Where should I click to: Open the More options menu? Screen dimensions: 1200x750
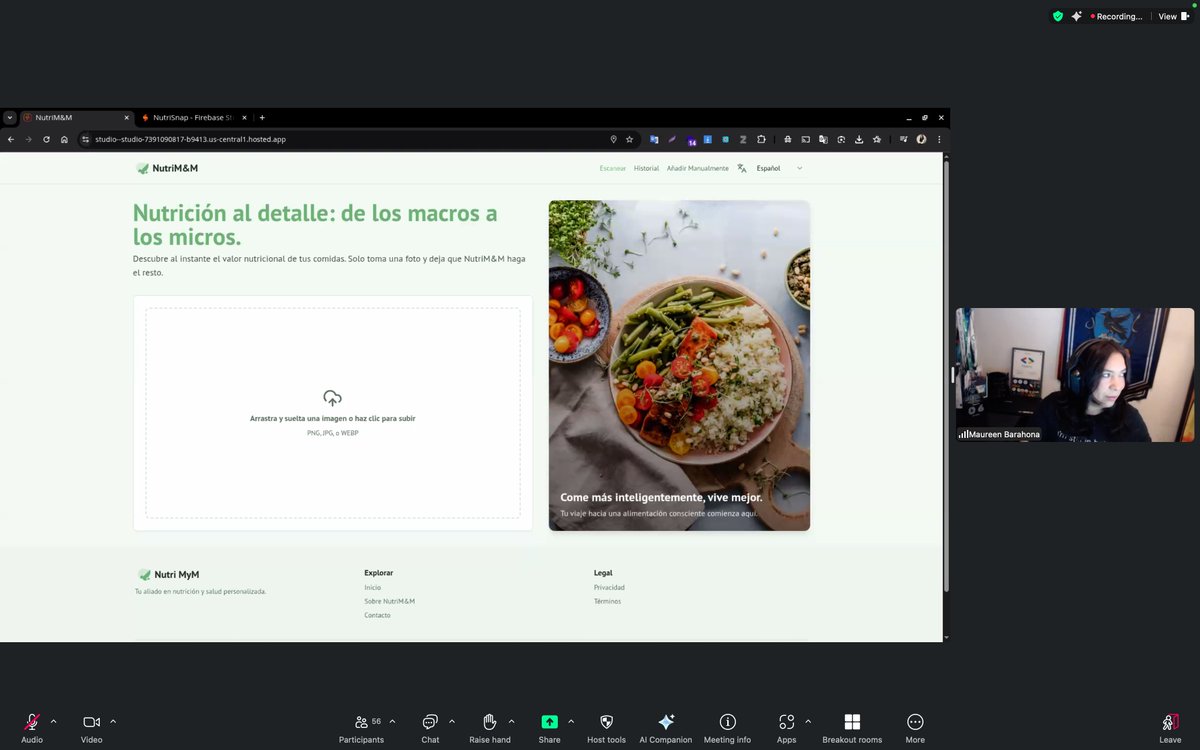(x=915, y=727)
